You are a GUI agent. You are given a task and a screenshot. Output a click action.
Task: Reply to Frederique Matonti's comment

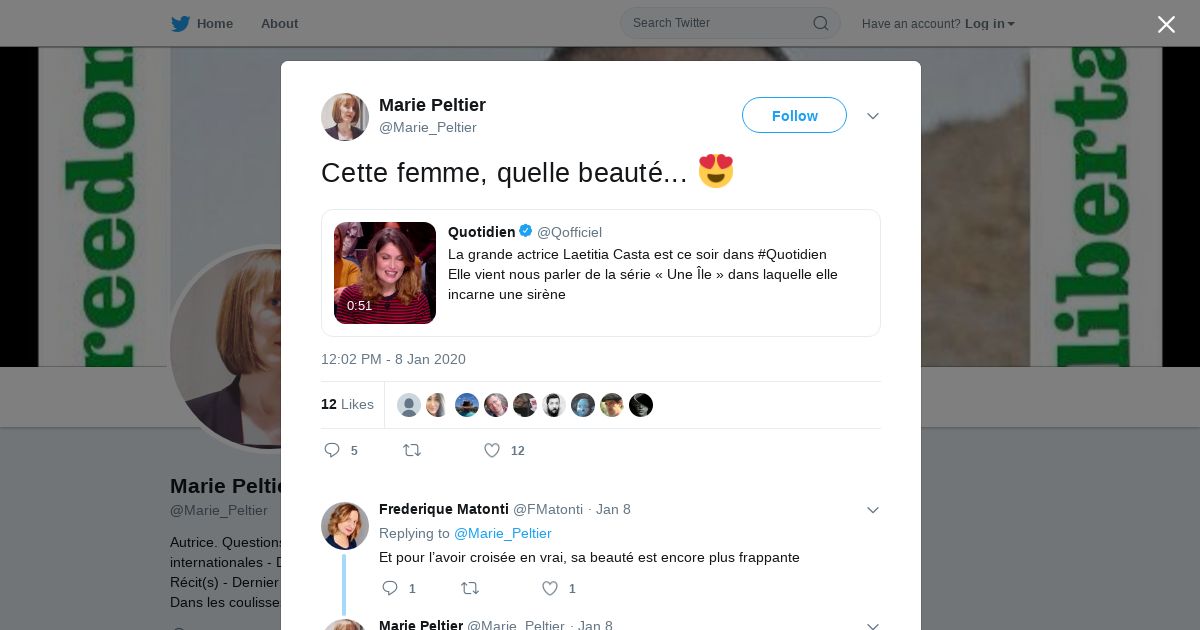coord(390,588)
